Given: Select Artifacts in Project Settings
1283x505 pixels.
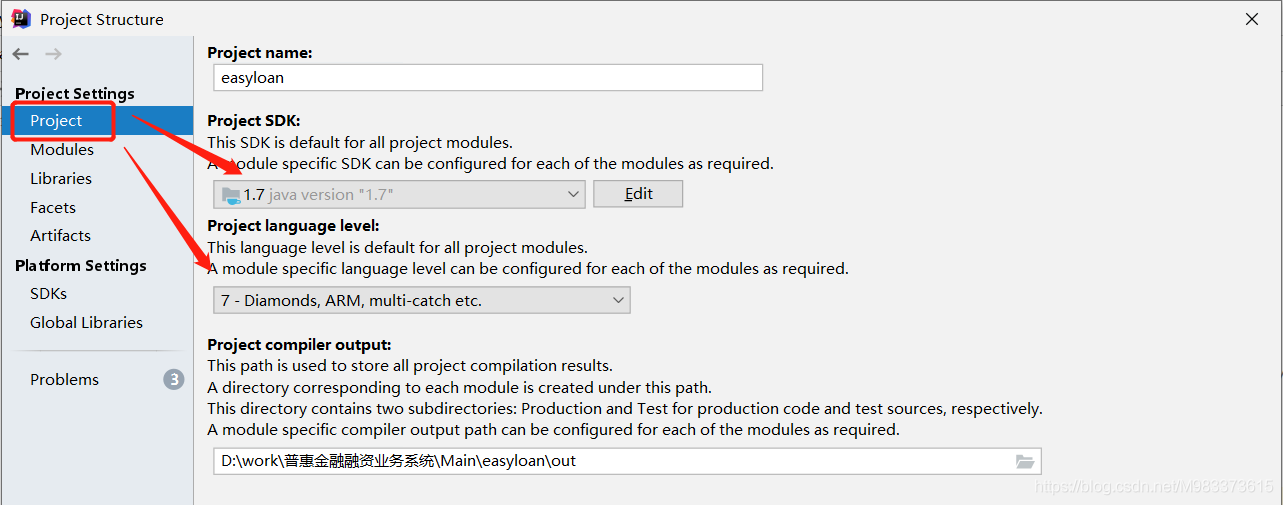Looking at the screenshot, I should (x=60, y=236).
